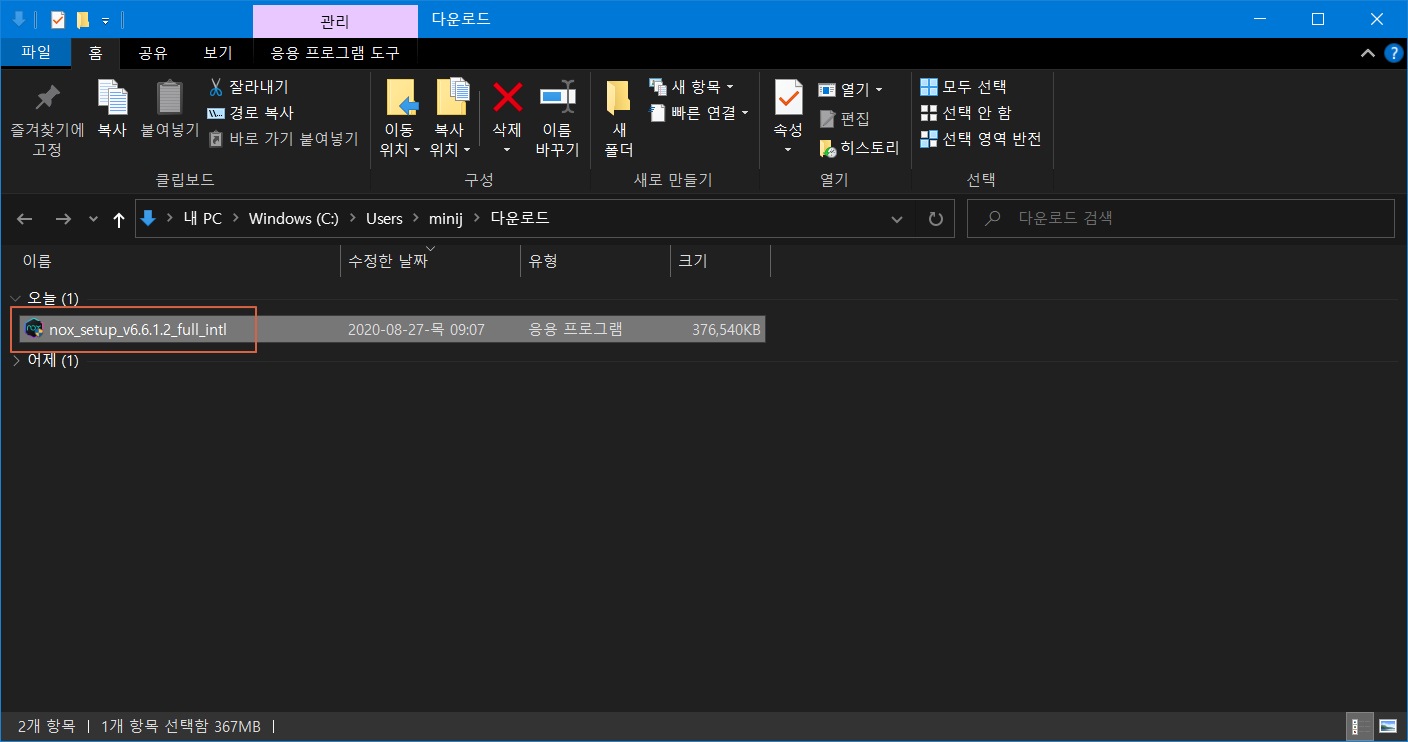Click the Forward navigation arrow
1408x742 pixels.
coord(63,219)
